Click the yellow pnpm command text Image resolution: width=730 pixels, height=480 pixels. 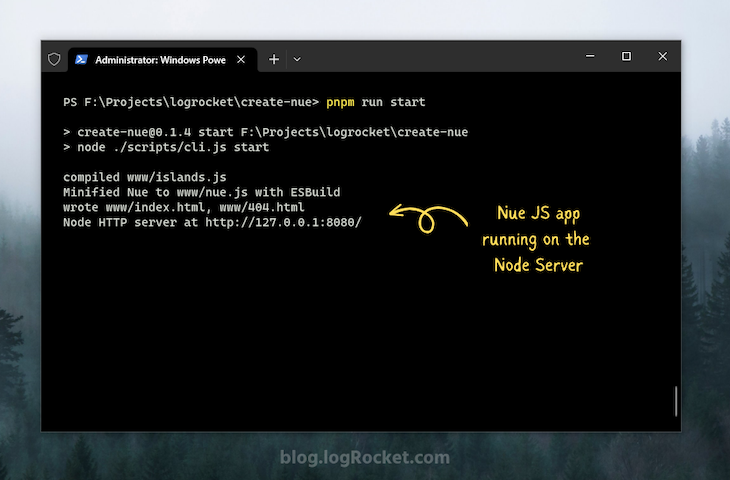click(339, 102)
